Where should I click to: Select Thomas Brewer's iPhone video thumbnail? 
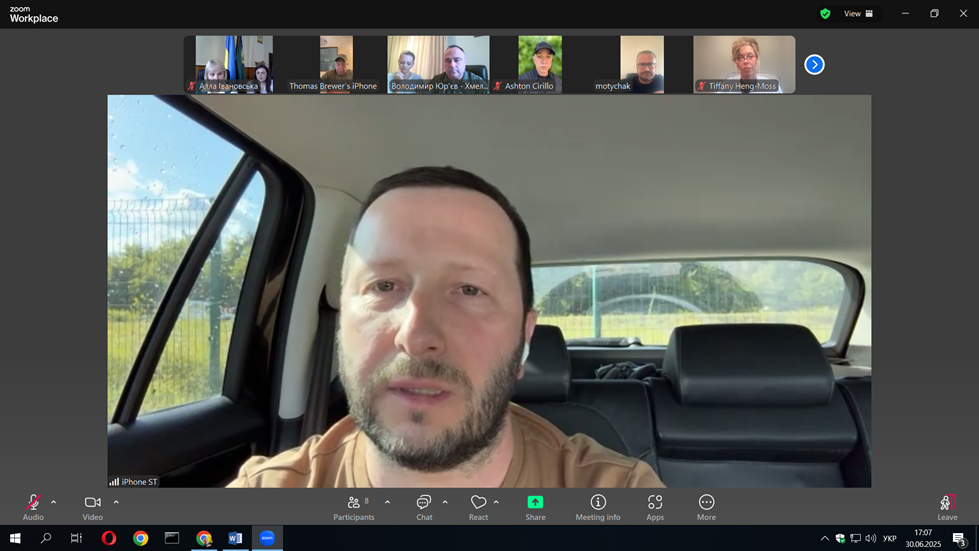(x=334, y=64)
